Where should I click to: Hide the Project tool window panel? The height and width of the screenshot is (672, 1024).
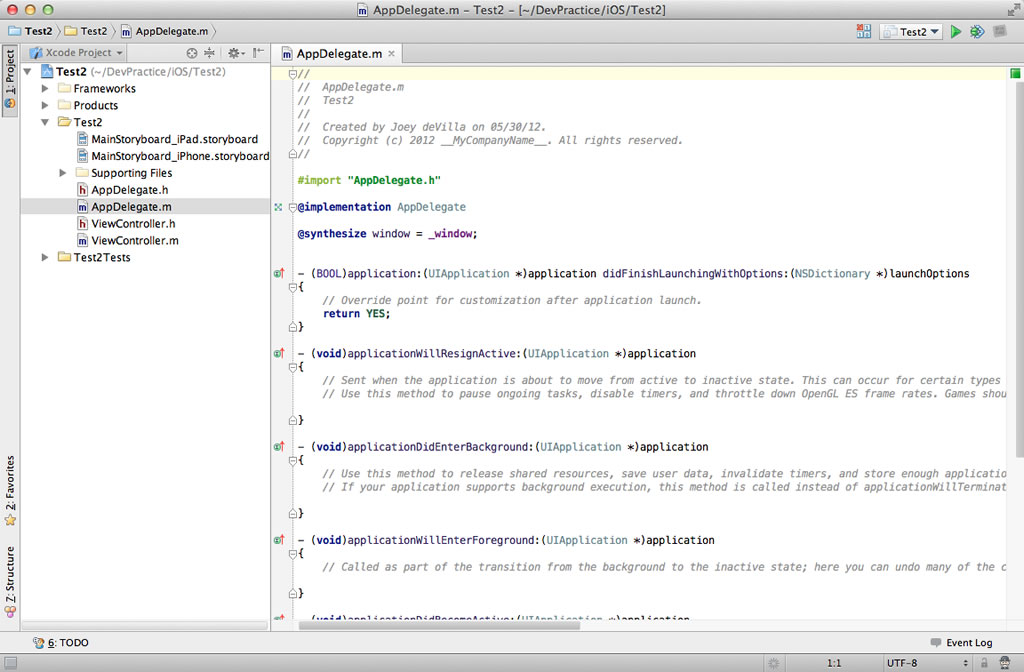(259, 52)
